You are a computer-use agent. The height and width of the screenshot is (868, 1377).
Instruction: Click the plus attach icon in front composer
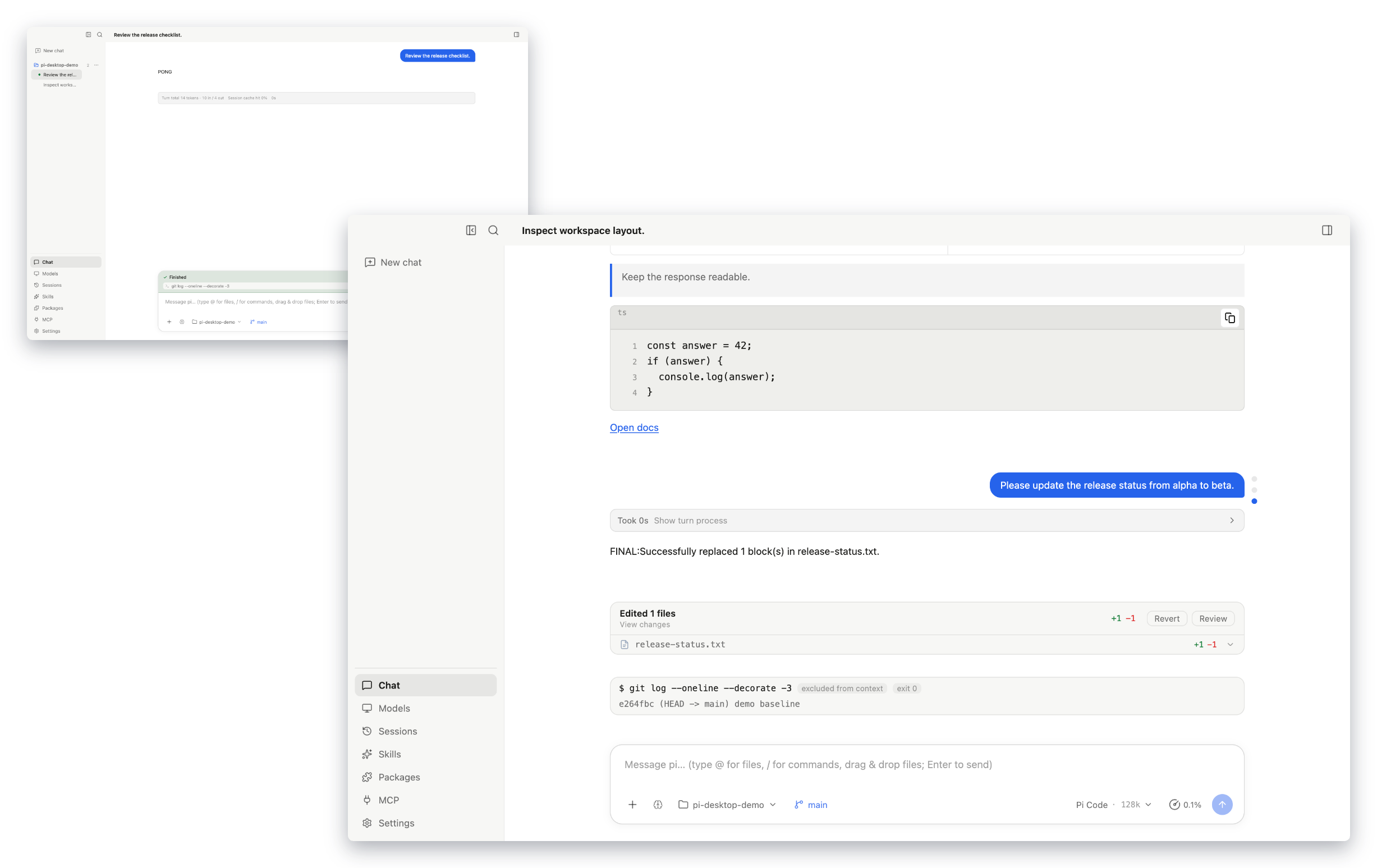[632, 805]
